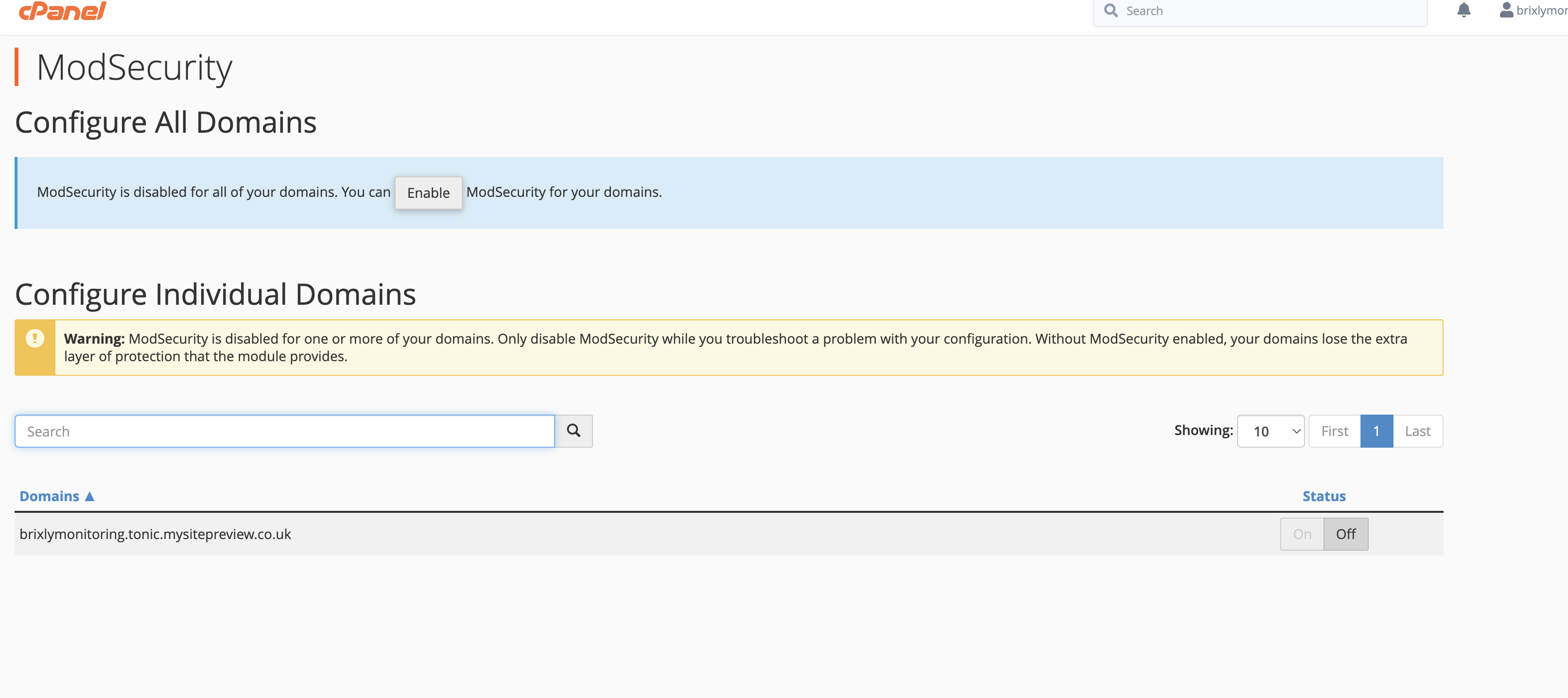1568x698 pixels.
Task: Click the brixlymonitoring.tonic.mysitepreview.co.uk domain text
Action: tap(155, 534)
